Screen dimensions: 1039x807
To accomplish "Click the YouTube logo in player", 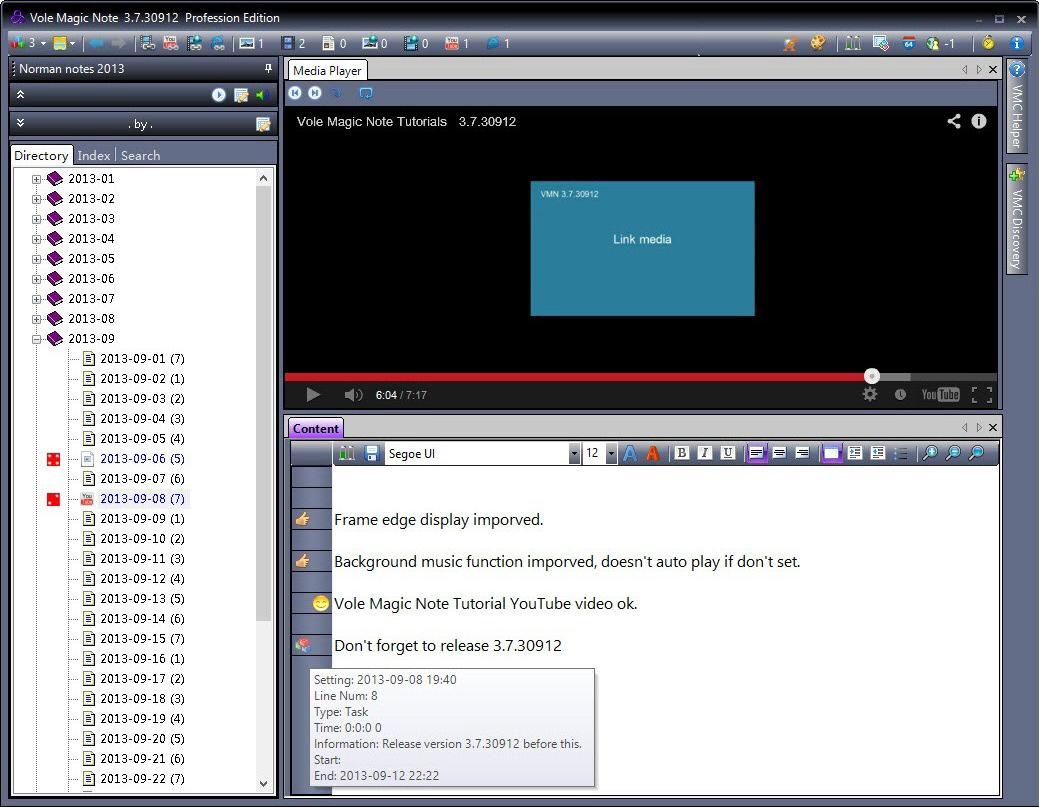I will tap(940, 395).
